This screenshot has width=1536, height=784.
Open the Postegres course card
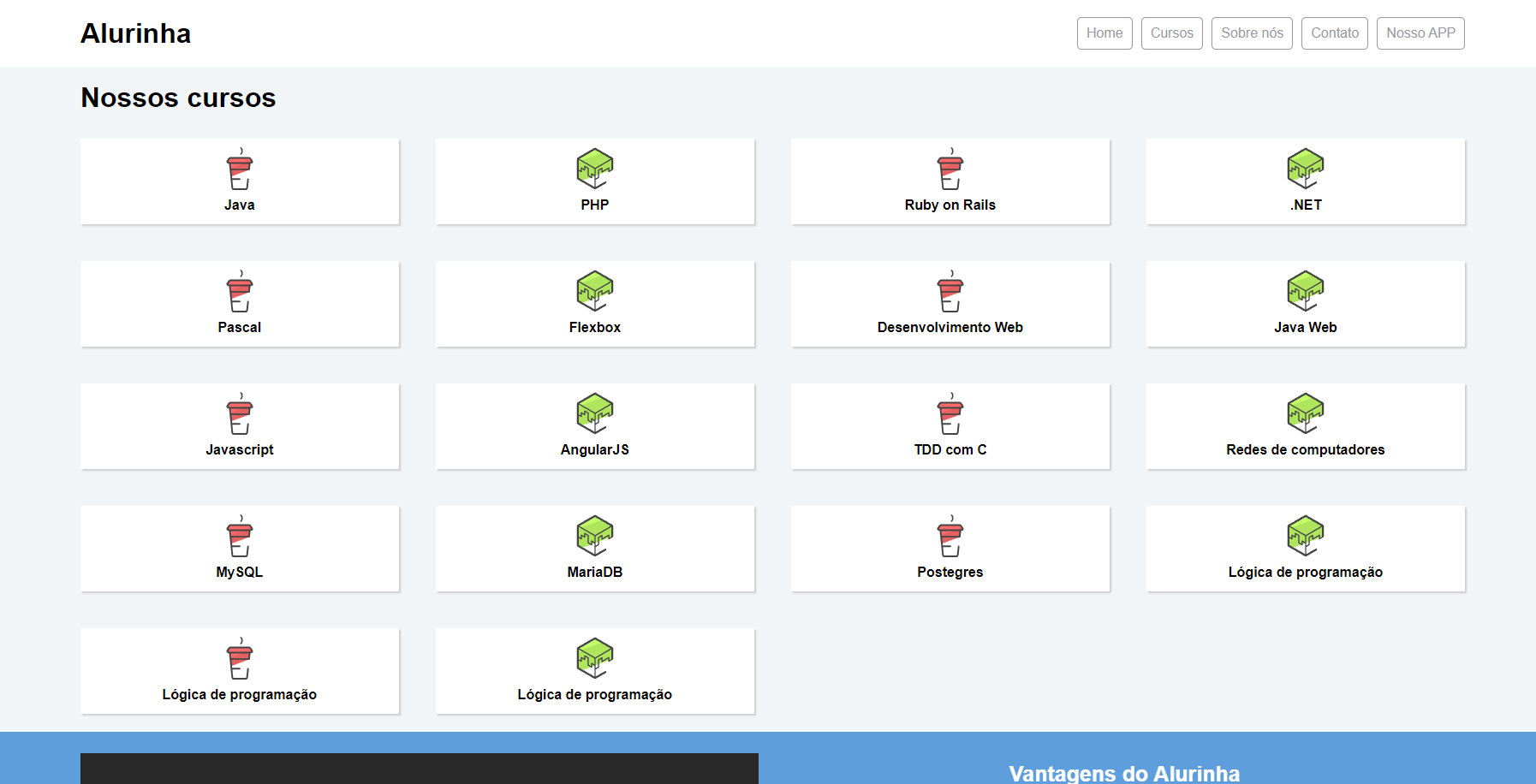[x=950, y=549]
